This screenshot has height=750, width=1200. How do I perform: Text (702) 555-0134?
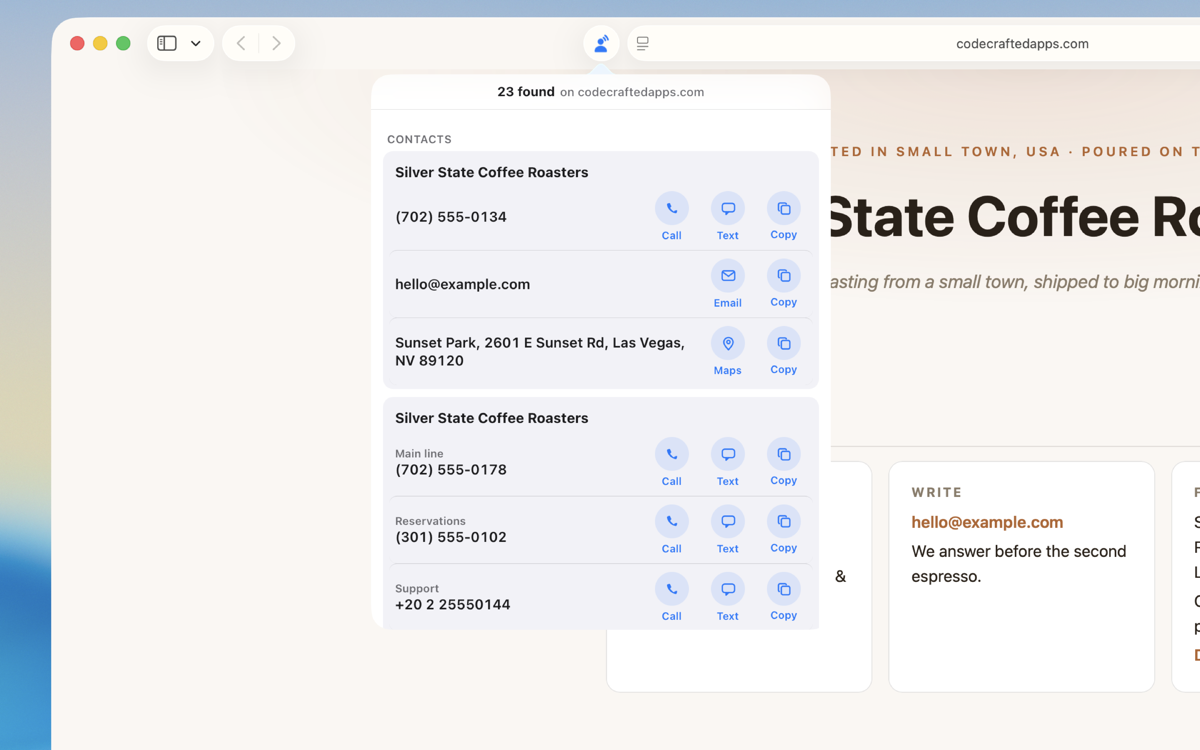[x=728, y=217]
